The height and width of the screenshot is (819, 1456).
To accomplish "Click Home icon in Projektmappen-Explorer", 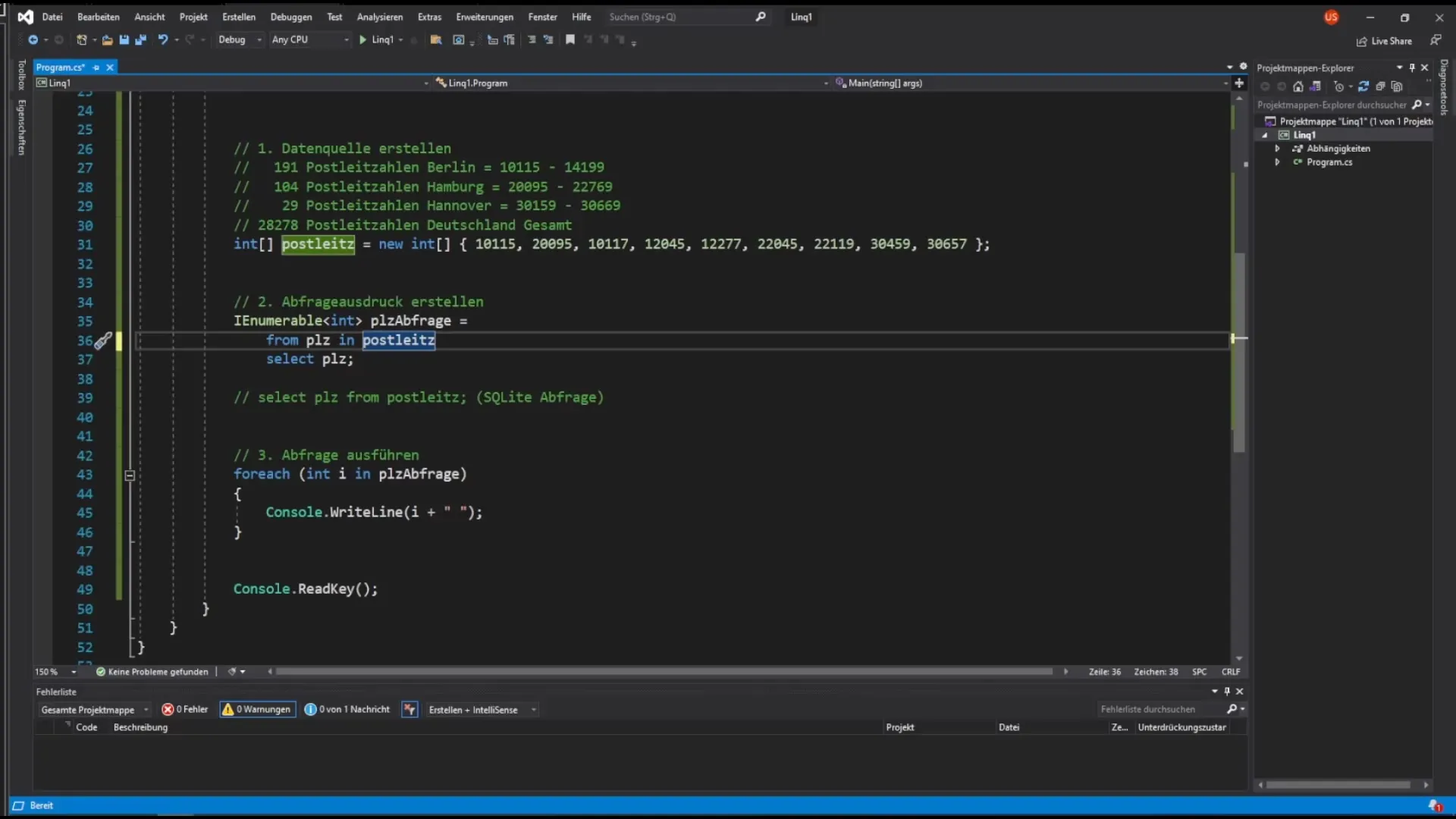I will 1298,86.
